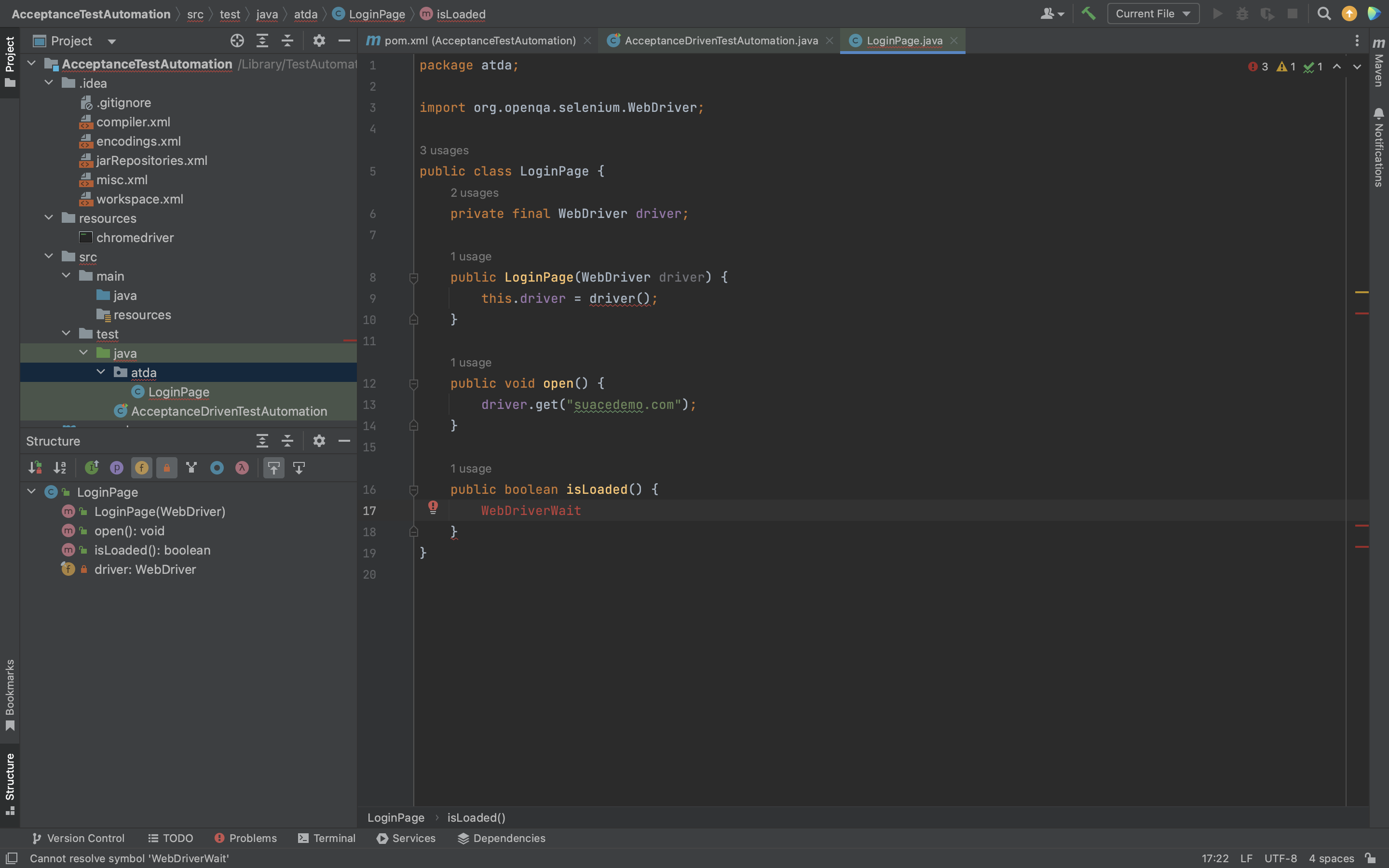The height and width of the screenshot is (868, 1389).
Task: Collapse the main folder node
Action: [x=66, y=275]
